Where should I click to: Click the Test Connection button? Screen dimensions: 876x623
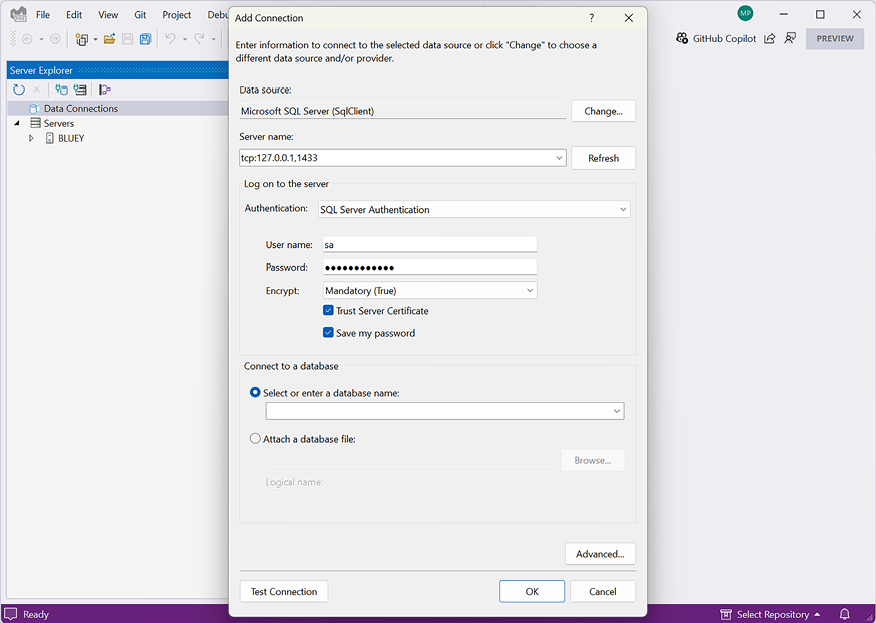tap(283, 591)
